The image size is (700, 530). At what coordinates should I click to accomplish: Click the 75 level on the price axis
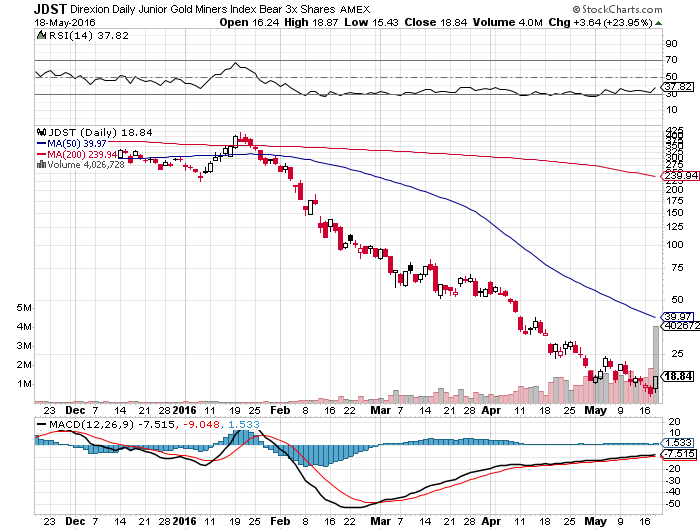677,268
